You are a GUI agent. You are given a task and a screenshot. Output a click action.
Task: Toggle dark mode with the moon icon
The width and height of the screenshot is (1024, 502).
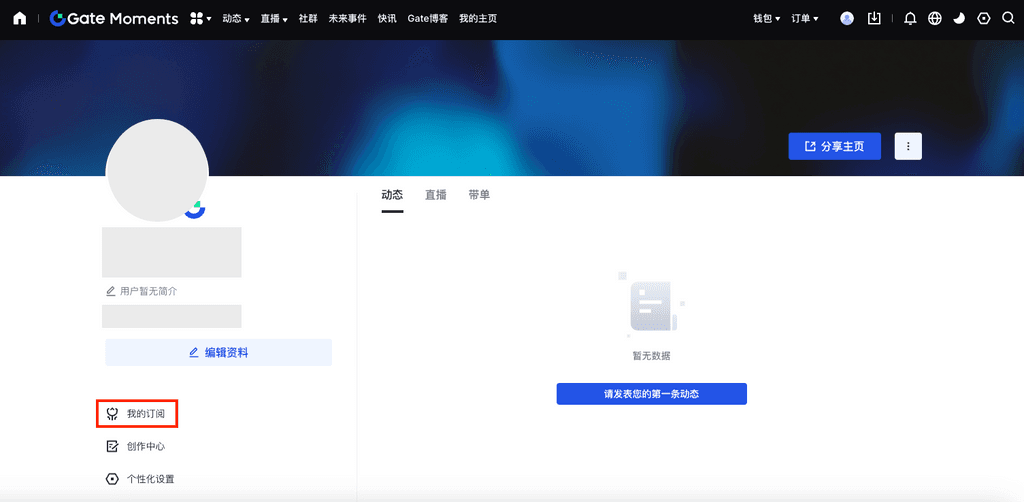click(959, 18)
